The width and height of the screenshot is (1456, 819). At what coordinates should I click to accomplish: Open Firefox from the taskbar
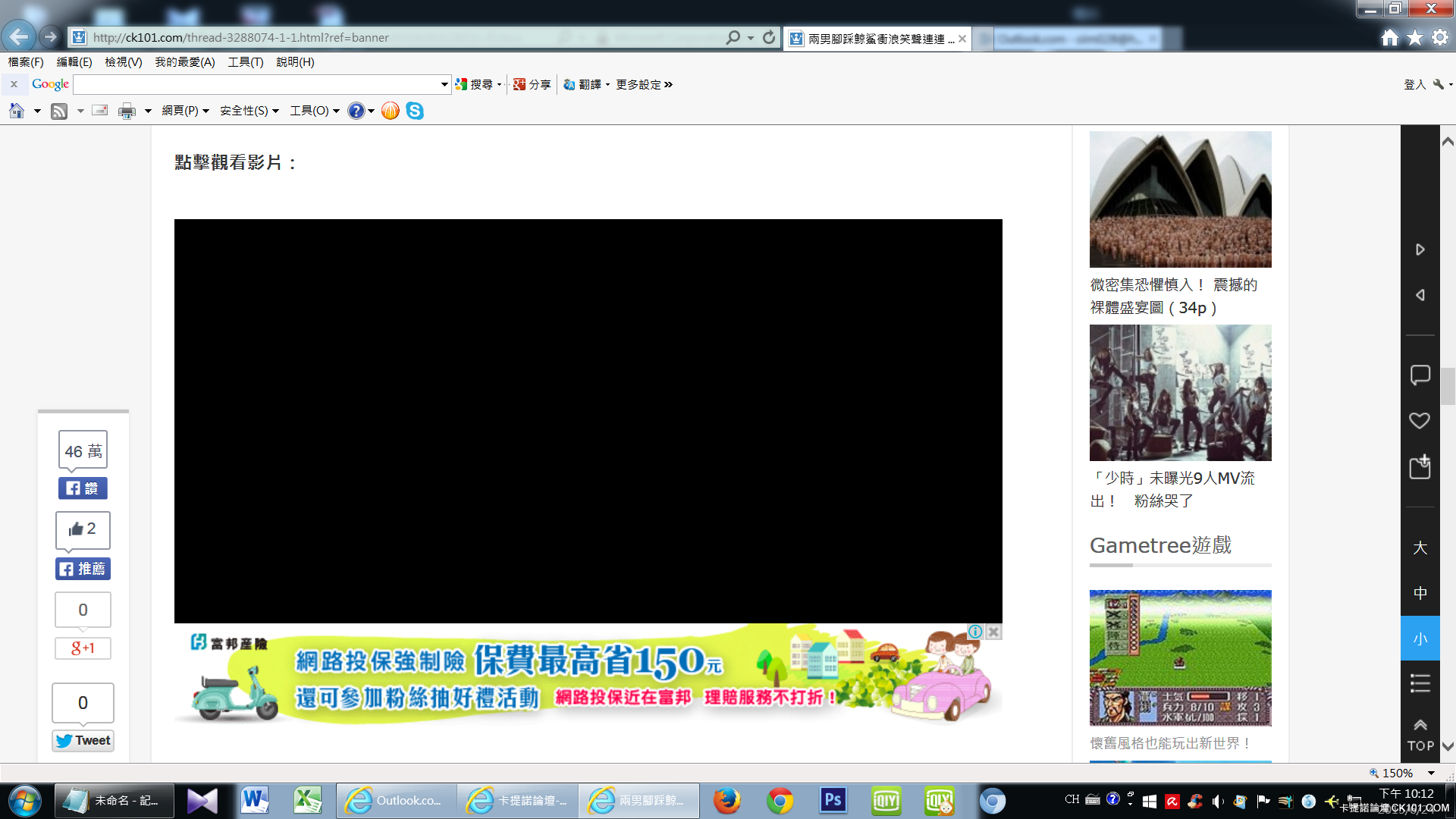pyautogui.click(x=726, y=800)
